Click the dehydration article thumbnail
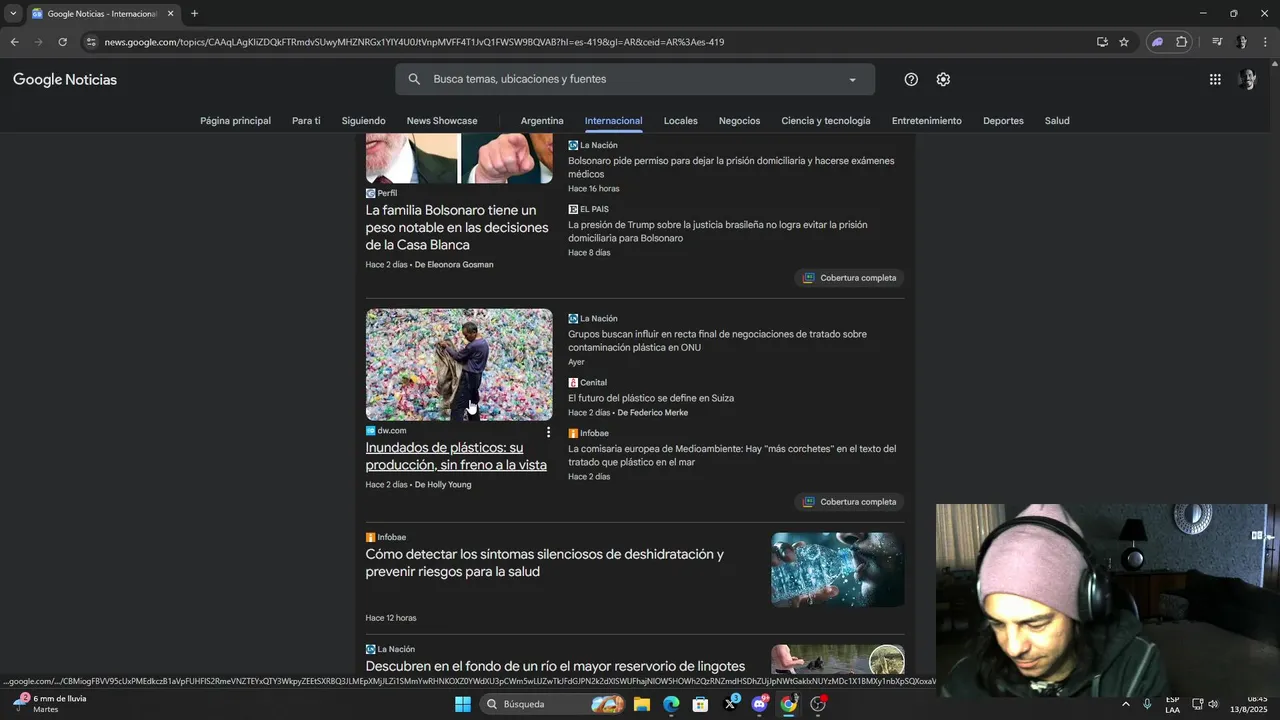1280x720 pixels. (x=838, y=570)
